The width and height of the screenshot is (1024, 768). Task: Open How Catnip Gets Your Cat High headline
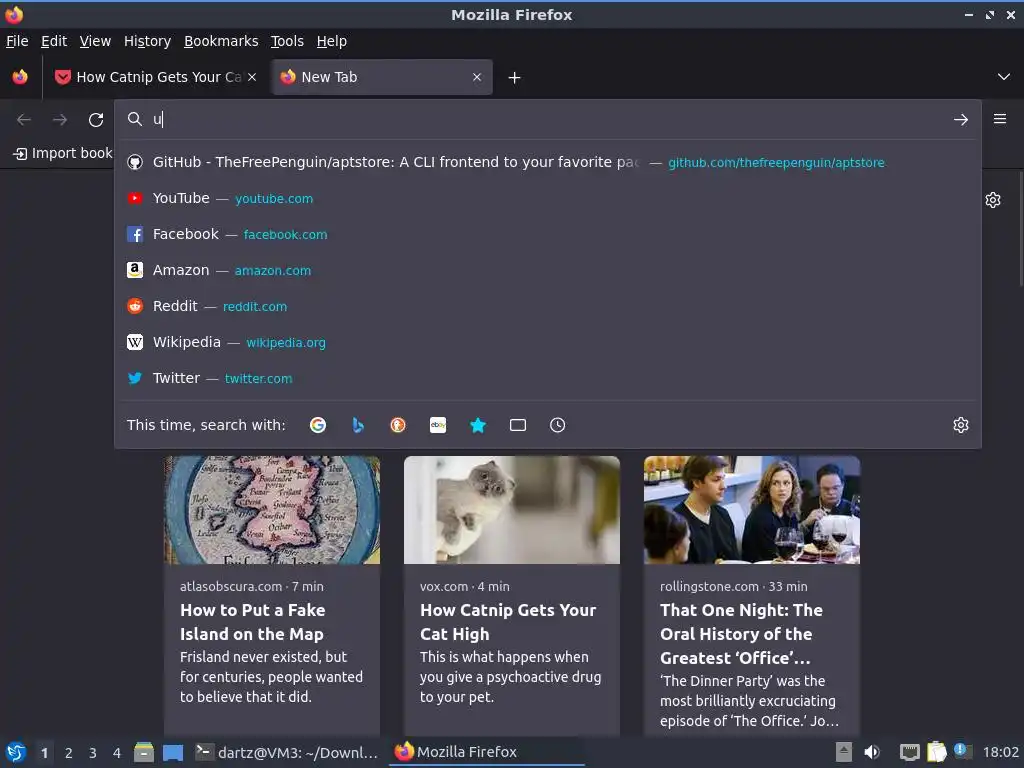click(508, 622)
